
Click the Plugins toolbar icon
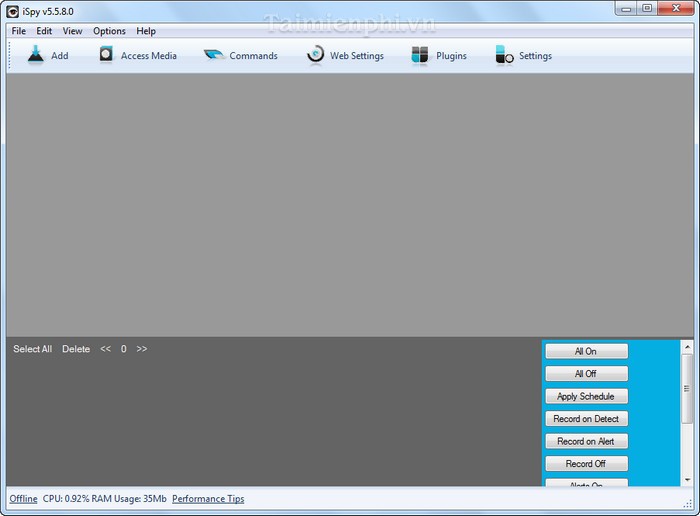click(x=420, y=55)
